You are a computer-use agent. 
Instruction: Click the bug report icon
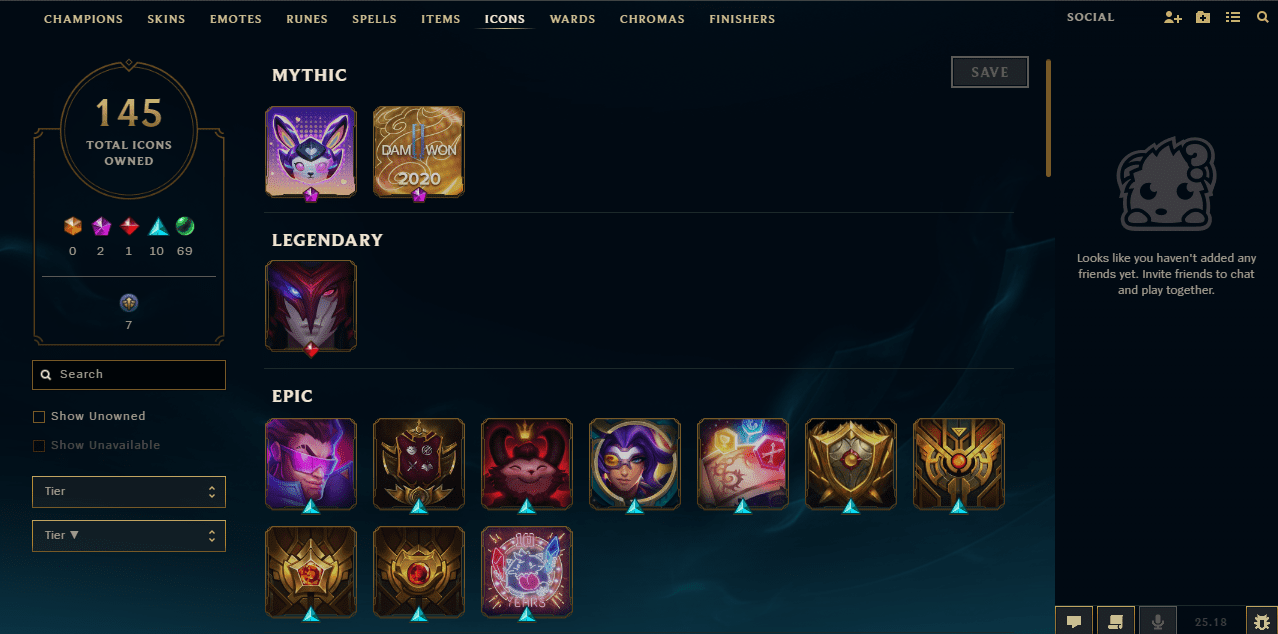coord(1261,621)
